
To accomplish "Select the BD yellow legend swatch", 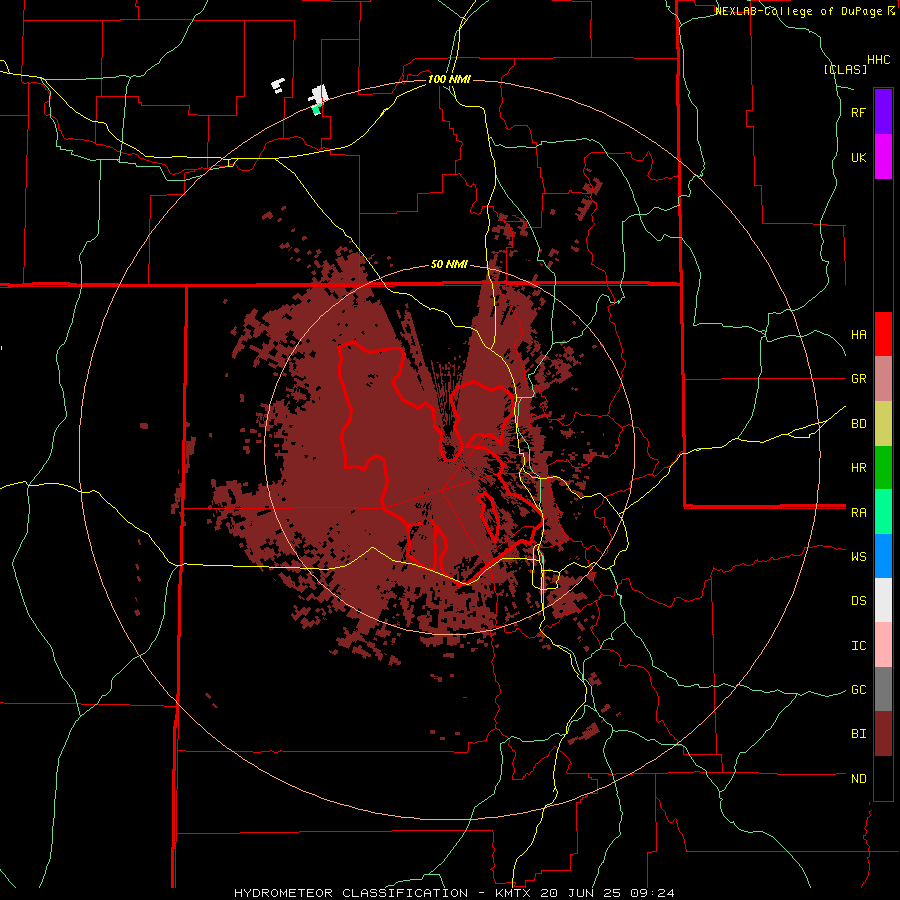I will click(883, 424).
